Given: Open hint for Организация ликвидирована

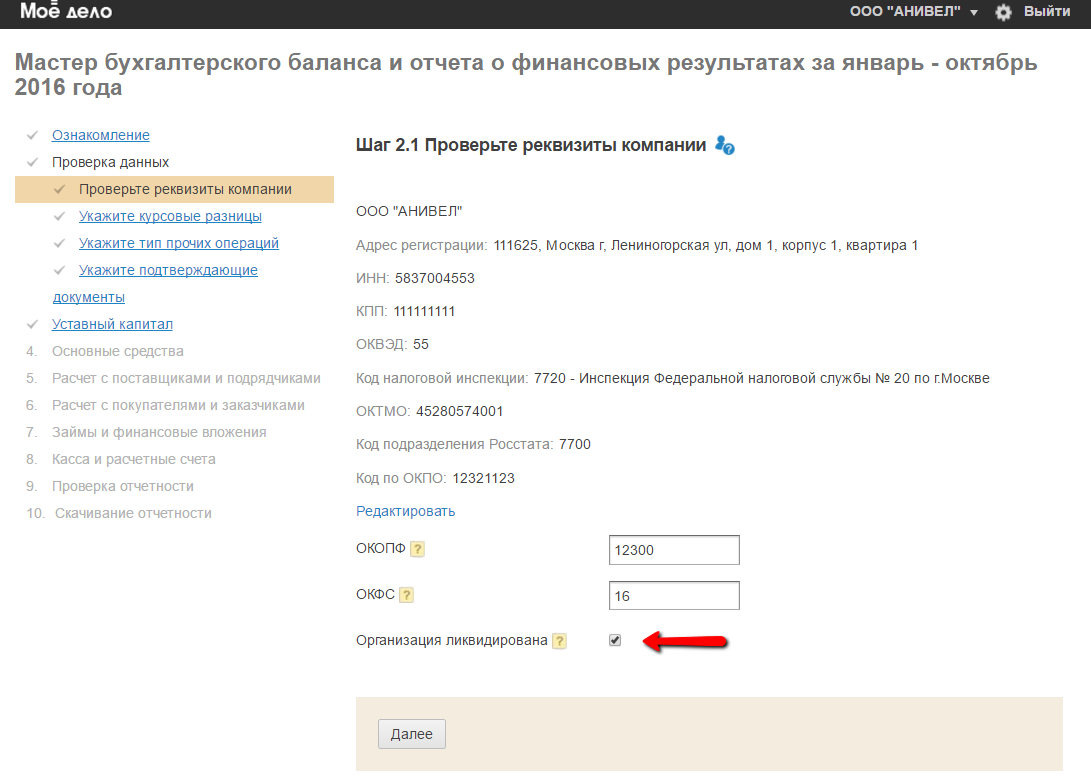Looking at the screenshot, I should point(559,641).
